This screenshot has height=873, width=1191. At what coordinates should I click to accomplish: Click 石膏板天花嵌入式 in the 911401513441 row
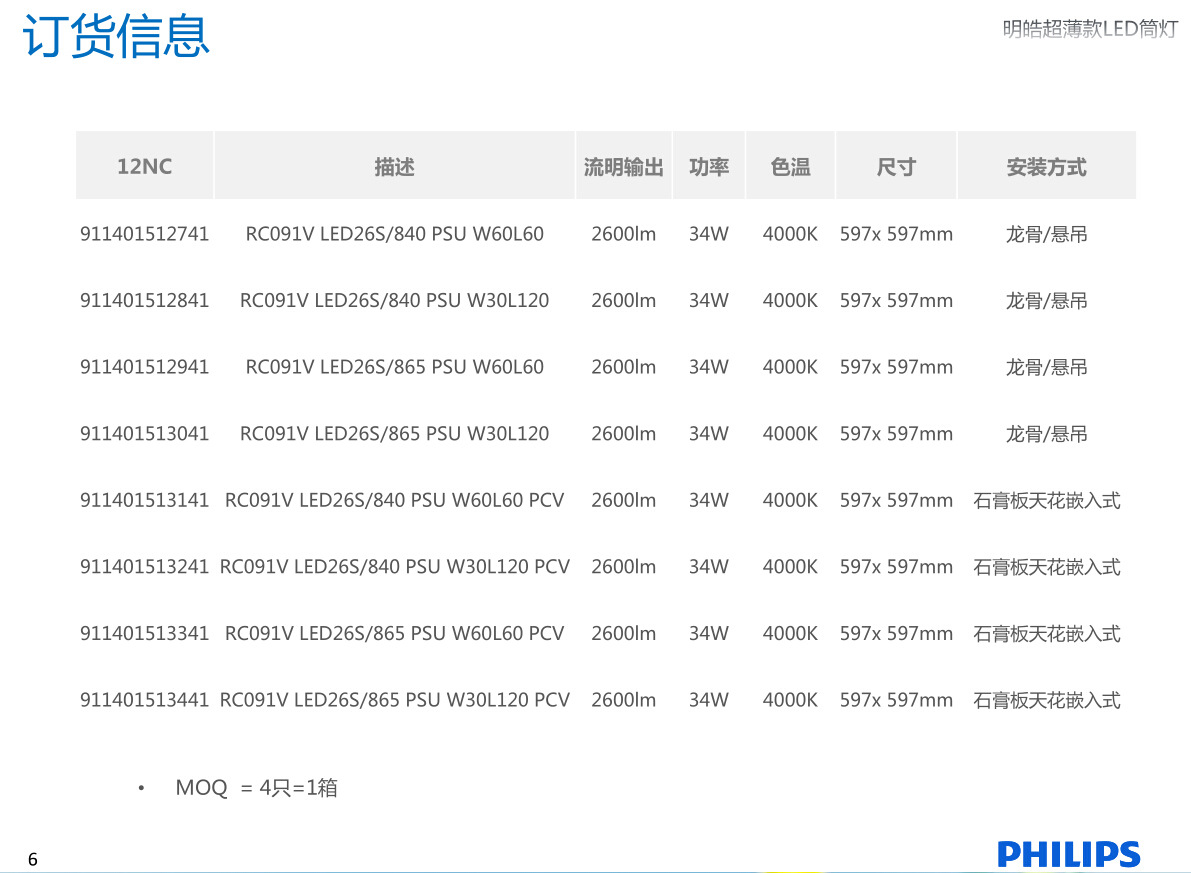tap(1047, 700)
